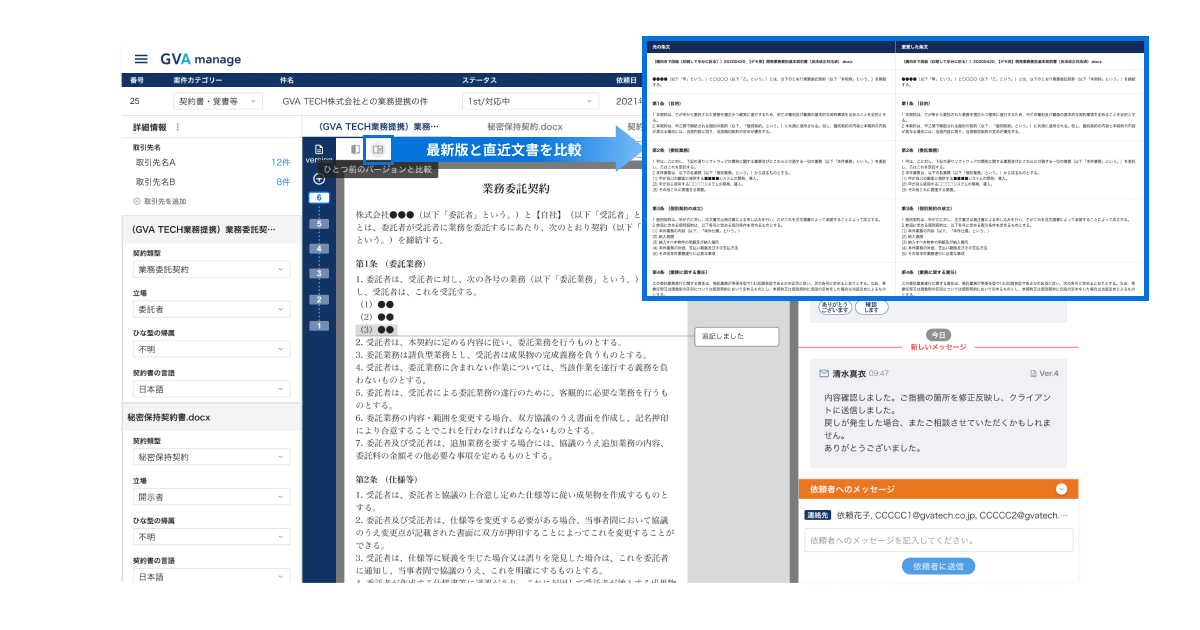Screen dimensions: 1200x630
Task: Click the 案件カテゴリー column header
Action: tap(200, 79)
